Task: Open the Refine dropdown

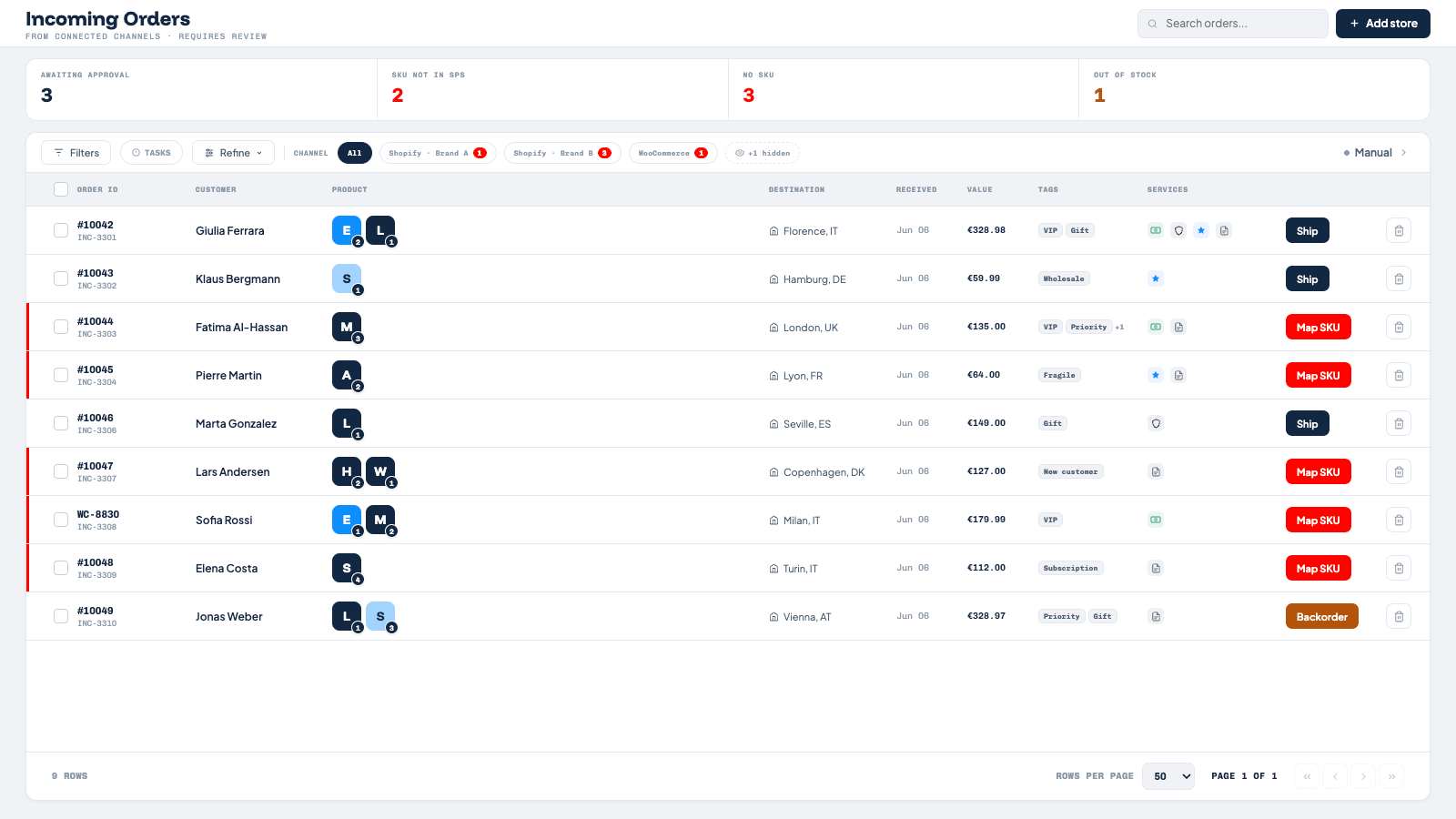Action: click(234, 153)
